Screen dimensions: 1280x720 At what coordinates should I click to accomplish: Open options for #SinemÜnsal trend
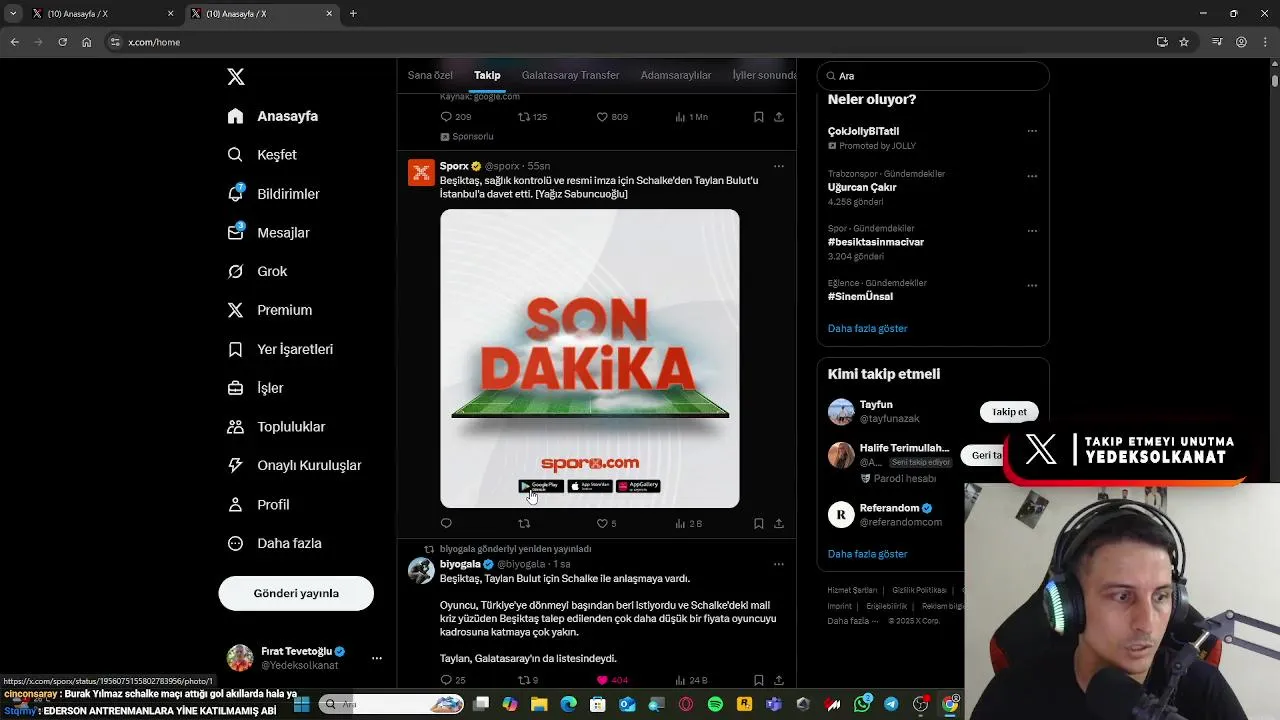[1032, 285]
